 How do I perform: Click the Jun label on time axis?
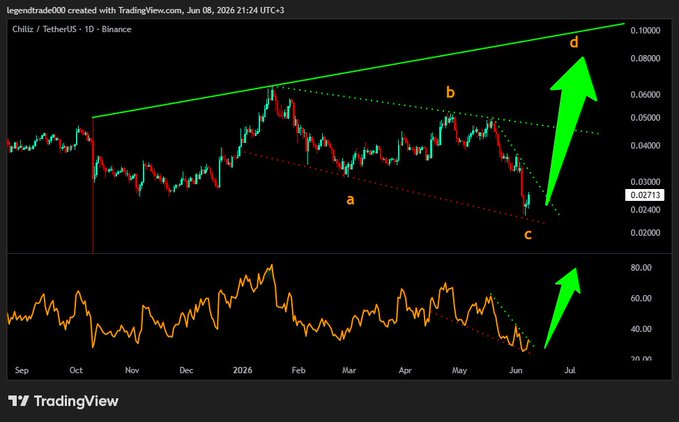pyautogui.click(x=516, y=370)
